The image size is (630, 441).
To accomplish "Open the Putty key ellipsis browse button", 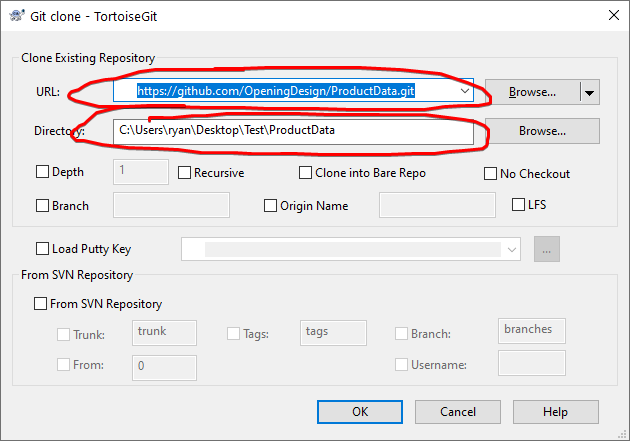I will 546,249.
